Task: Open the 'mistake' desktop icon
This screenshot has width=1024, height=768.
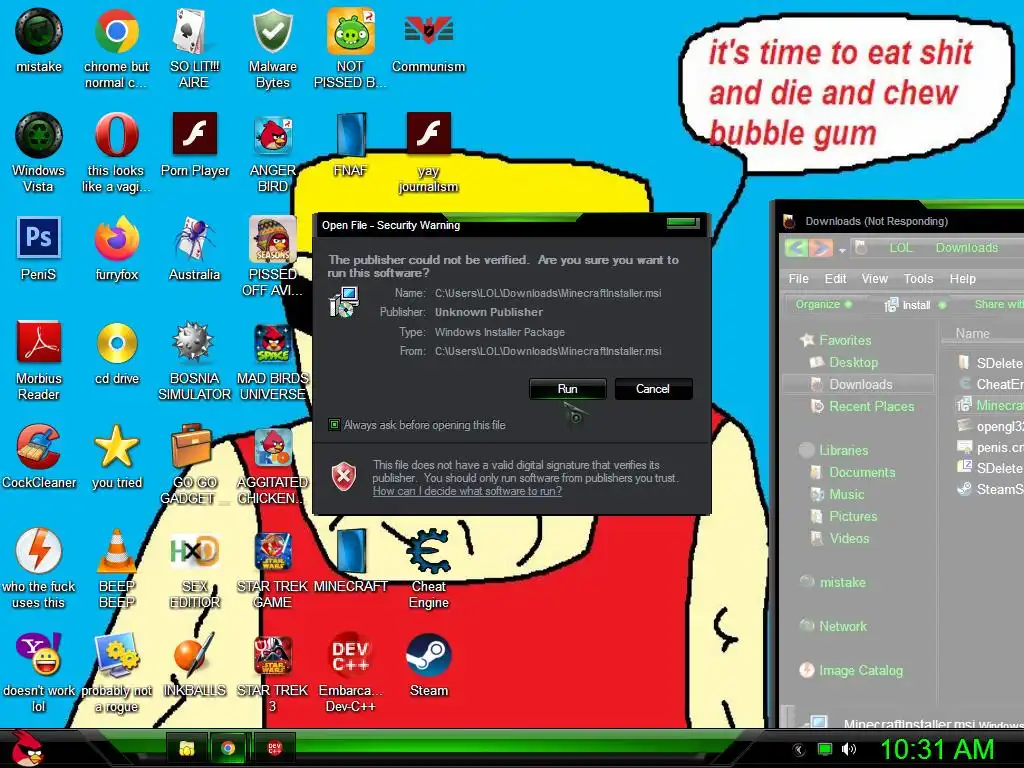Action: [x=39, y=41]
